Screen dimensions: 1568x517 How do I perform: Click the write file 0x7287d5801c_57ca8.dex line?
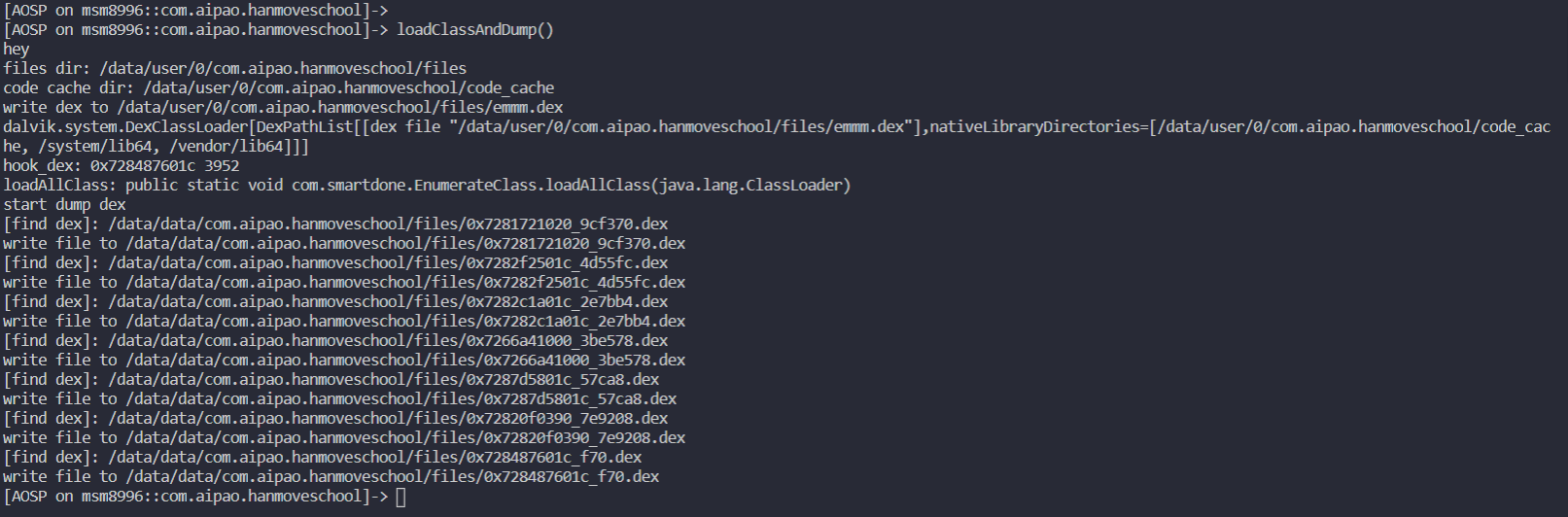pyautogui.click(x=339, y=398)
